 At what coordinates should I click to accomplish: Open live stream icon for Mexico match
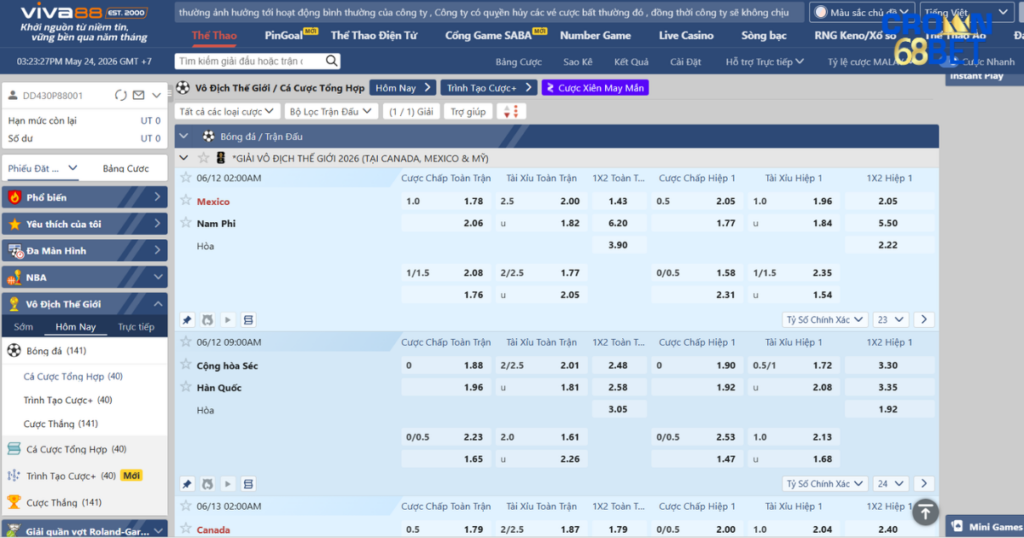tap(228, 320)
